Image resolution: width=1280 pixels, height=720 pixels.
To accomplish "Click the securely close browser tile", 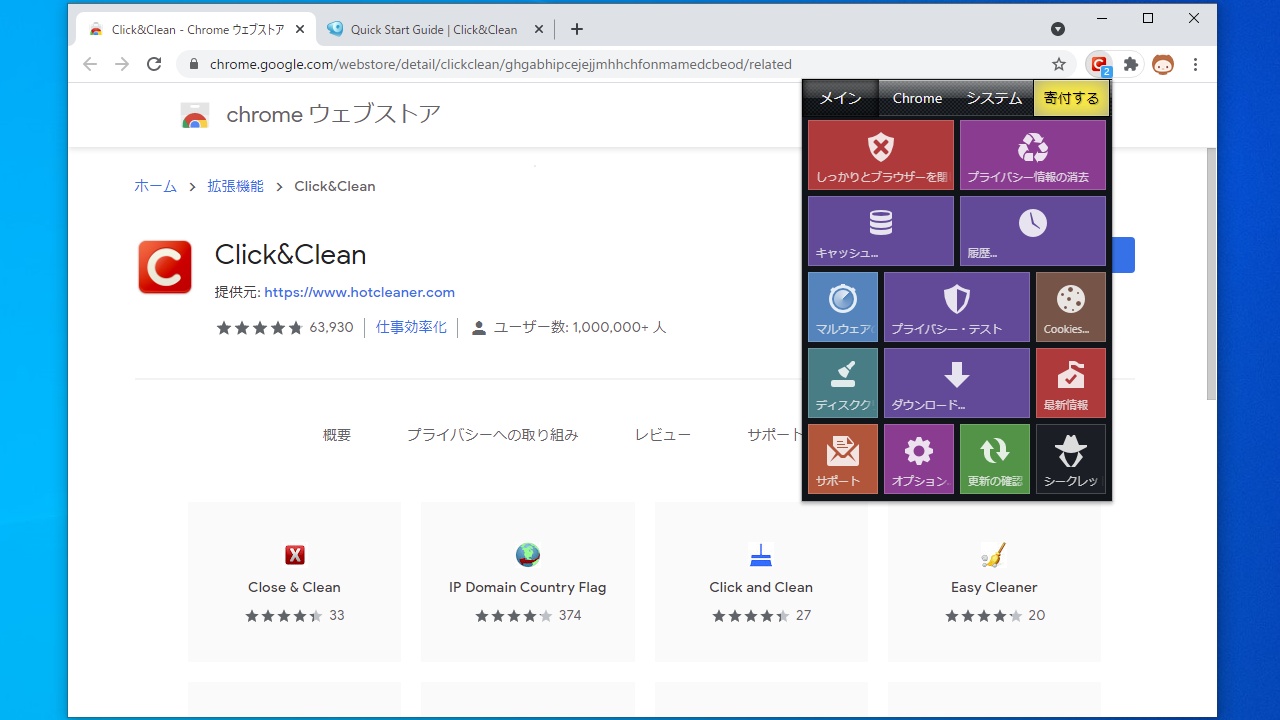I will (880, 155).
